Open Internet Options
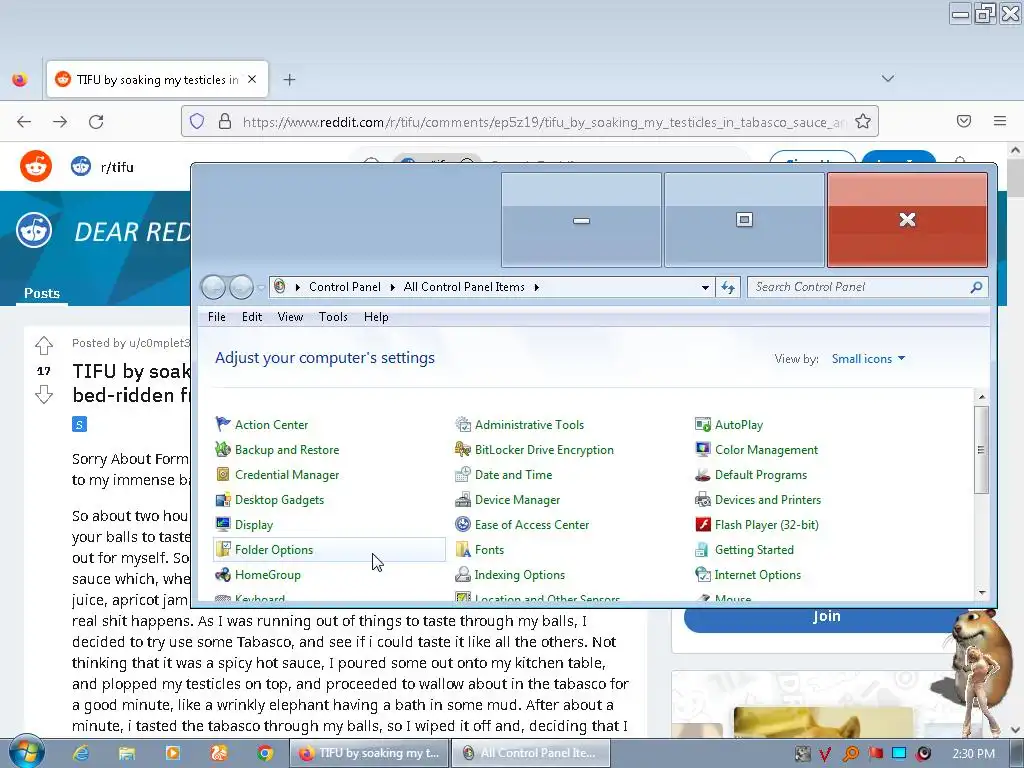 pyautogui.click(x=748, y=575)
